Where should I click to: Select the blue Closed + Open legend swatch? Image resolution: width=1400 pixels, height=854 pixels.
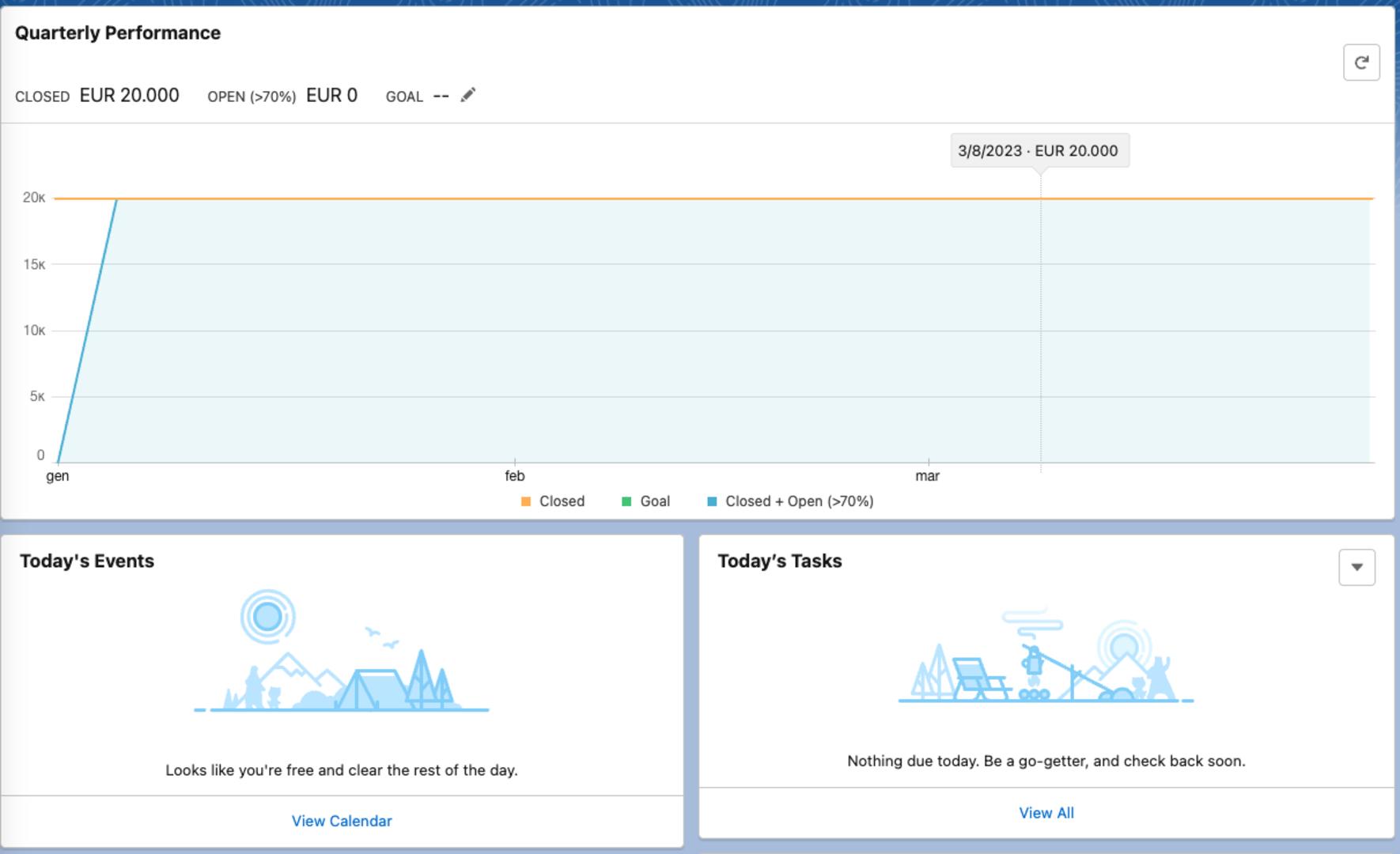[712, 501]
